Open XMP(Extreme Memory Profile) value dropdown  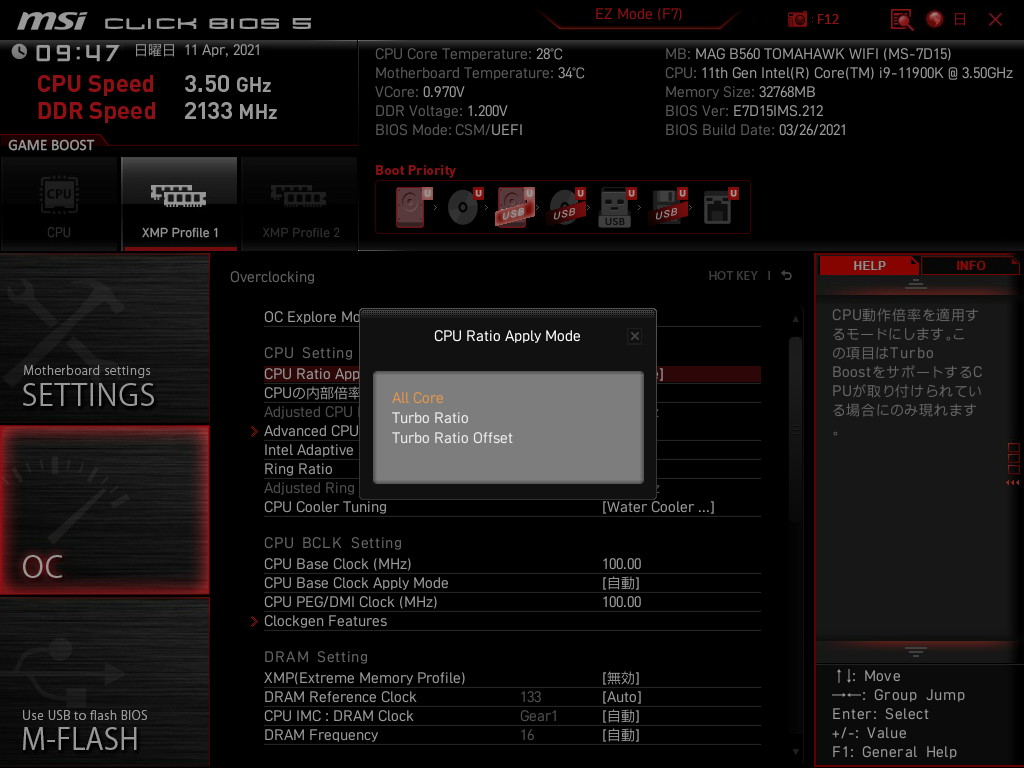pyautogui.click(x=620, y=678)
